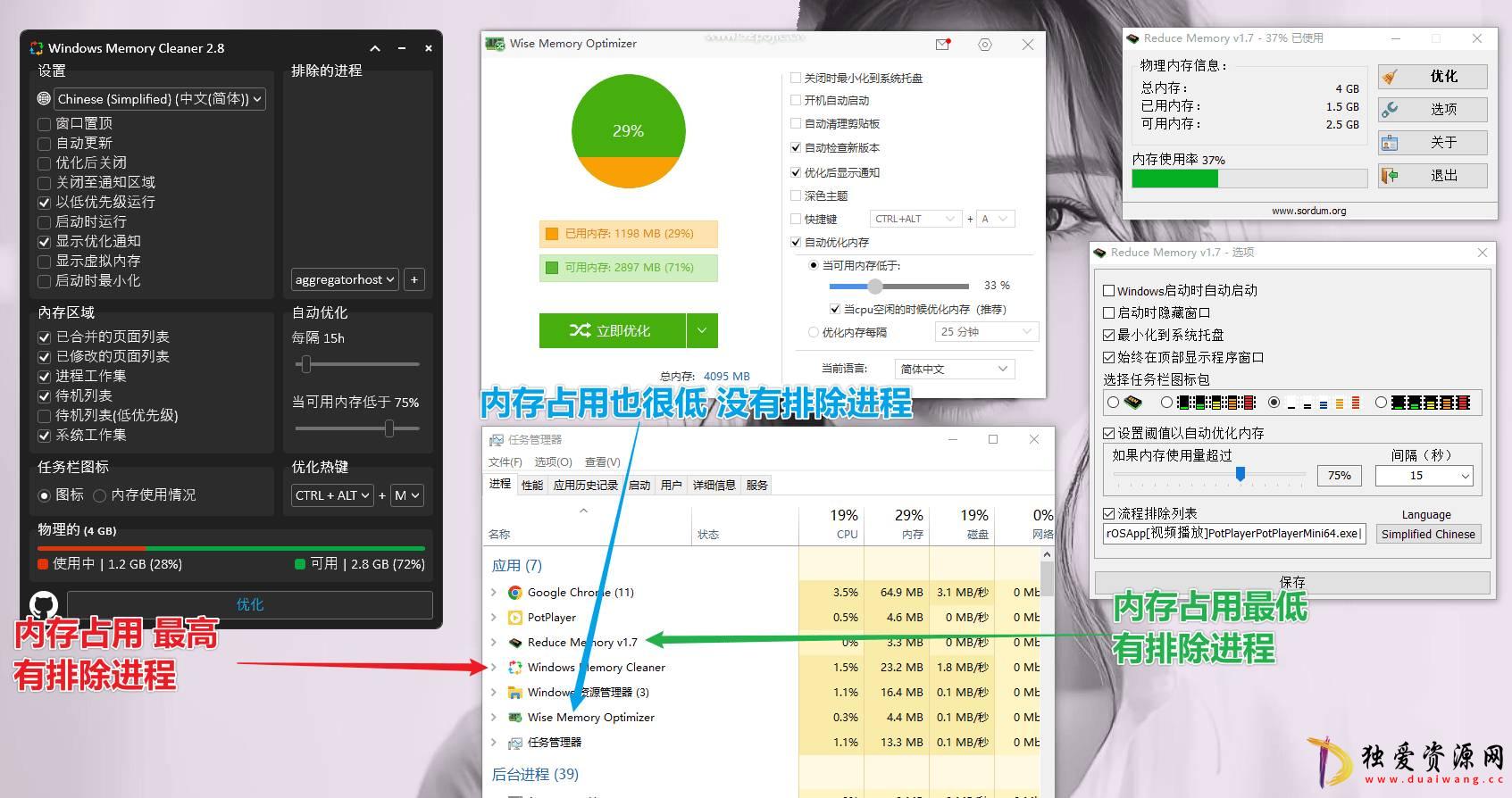Click about icon on 关于 button
1512x798 pixels.
point(1390,143)
